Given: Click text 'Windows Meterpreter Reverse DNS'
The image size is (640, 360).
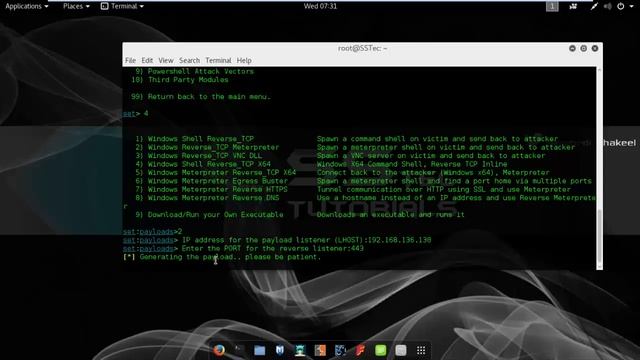Looking at the screenshot, I should pos(213,198).
